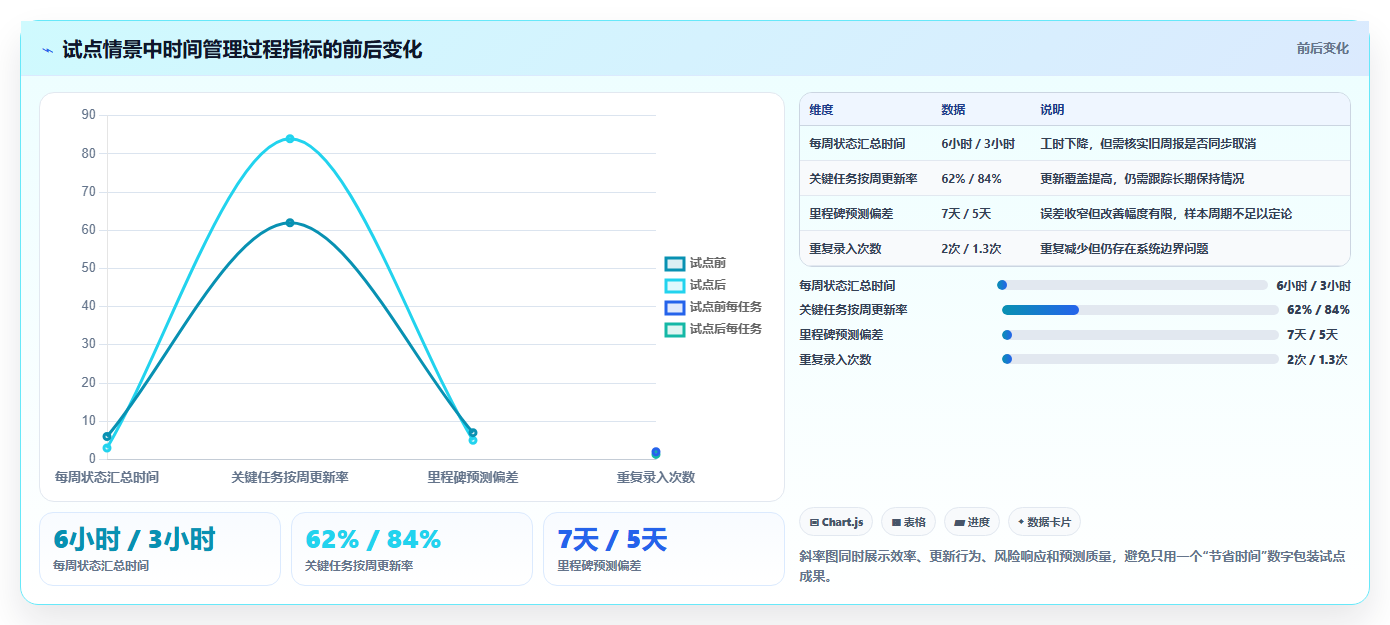Screen dimensions: 1390x625
Task: Click the 表格 tag chip
Action: pyautogui.click(x=908, y=522)
